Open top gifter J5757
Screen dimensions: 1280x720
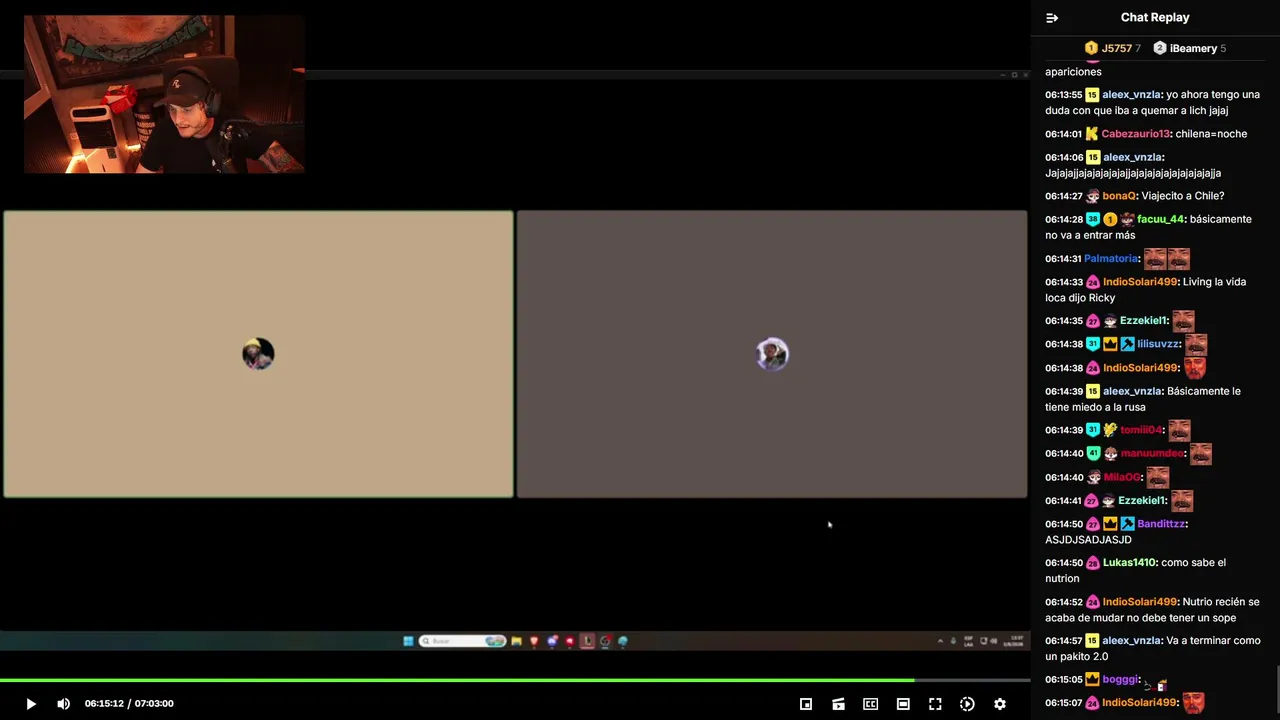(1112, 48)
